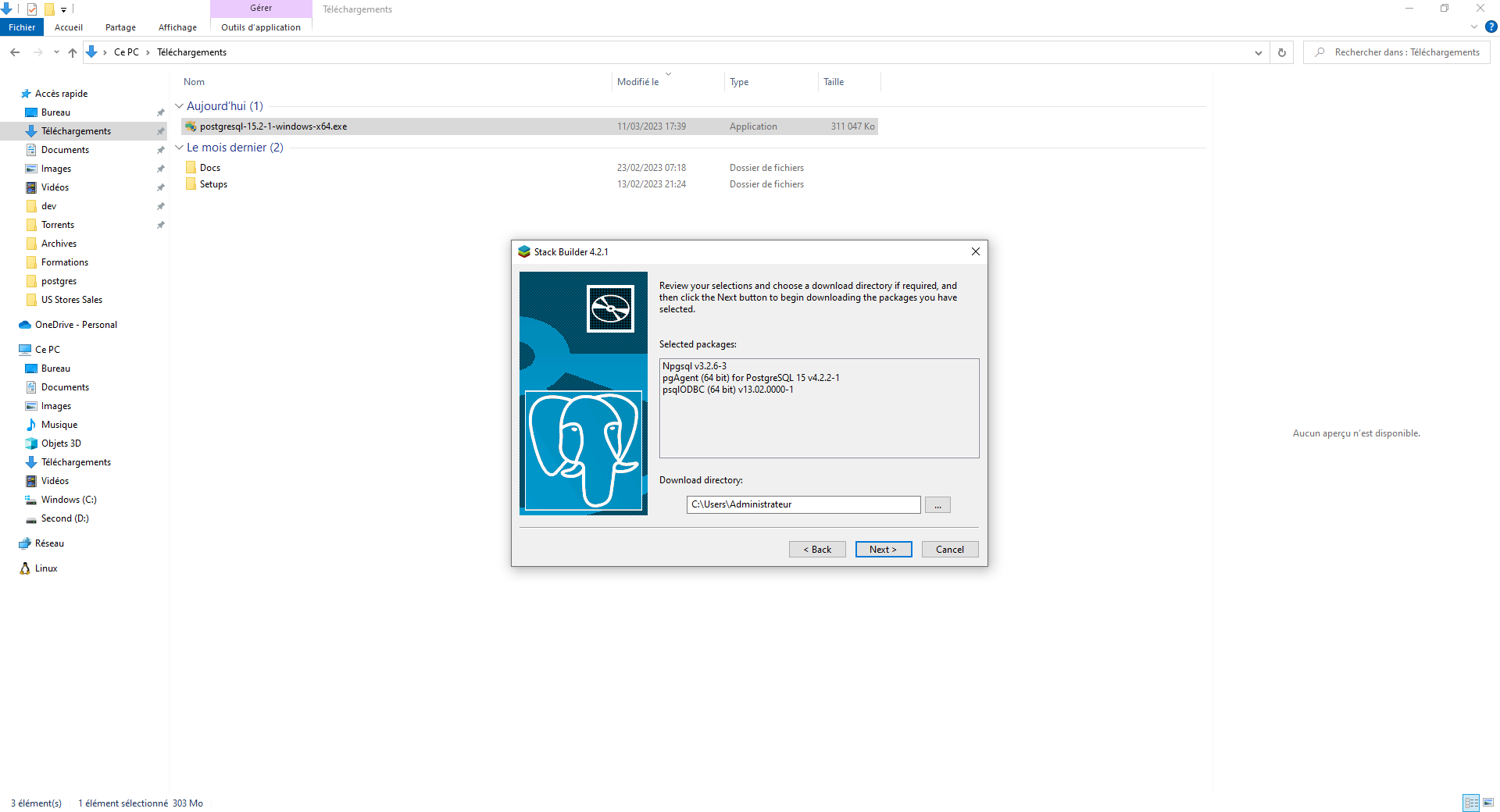Image resolution: width=1500 pixels, height=812 pixels.
Task: Open Linux in the navigation tree
Action: [46, 568]
